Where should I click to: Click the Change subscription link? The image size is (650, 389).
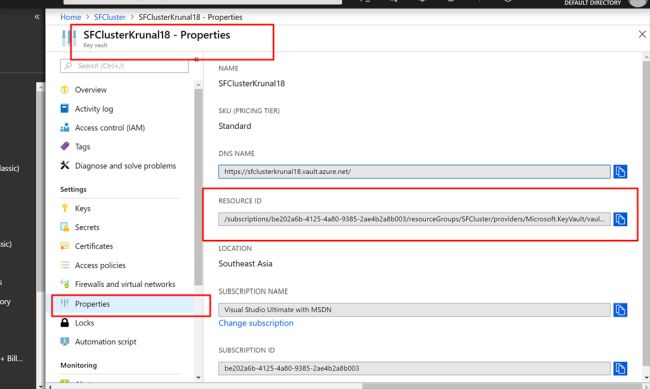256,323
